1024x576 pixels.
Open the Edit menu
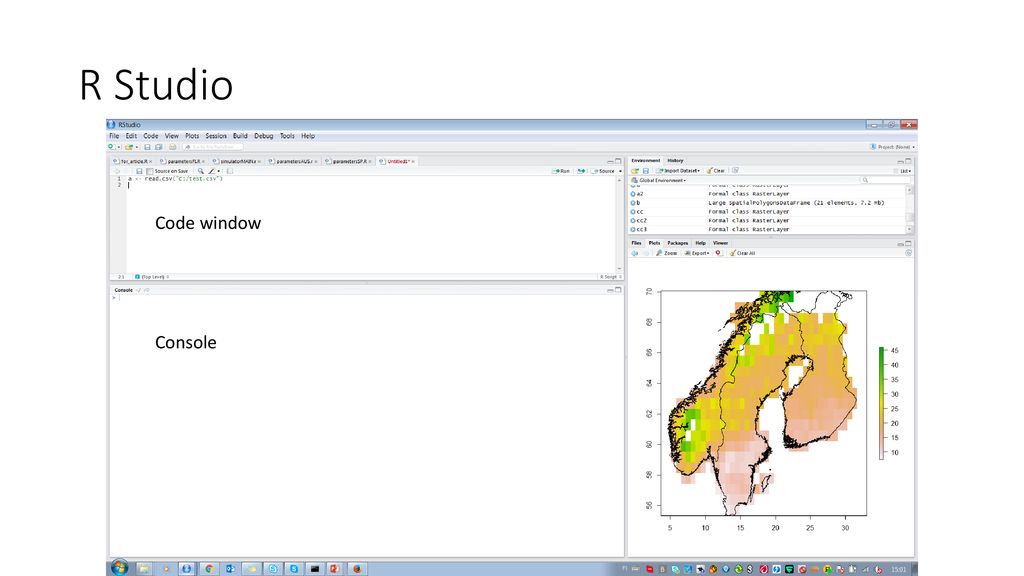tap(131, 136)
